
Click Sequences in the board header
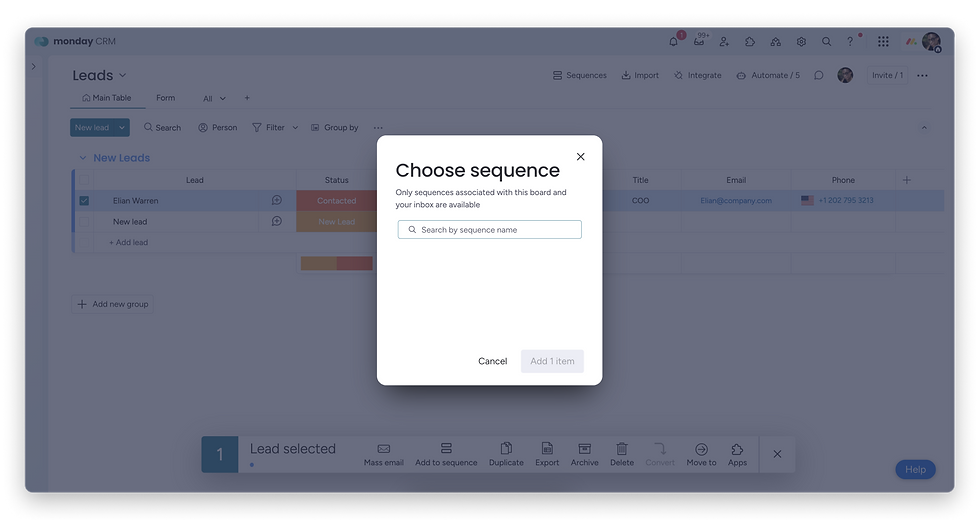tap(579, 75)
